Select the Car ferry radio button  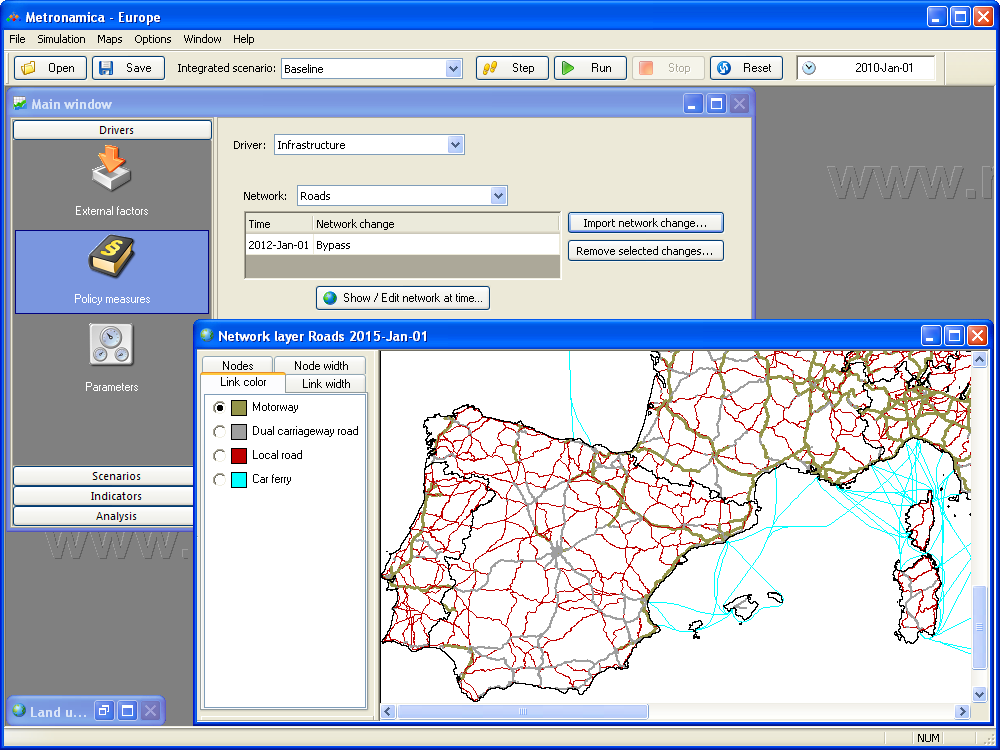[219, 480]
